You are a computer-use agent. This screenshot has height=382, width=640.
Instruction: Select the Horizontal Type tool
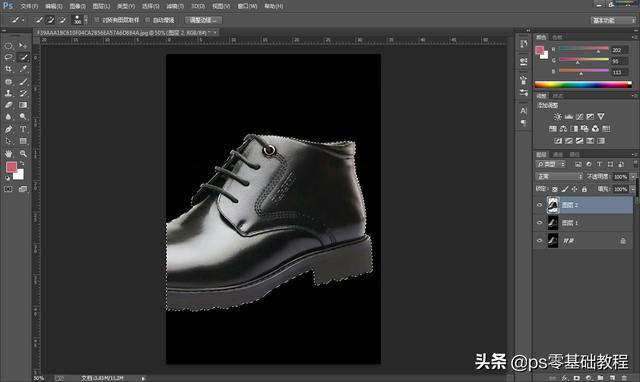pos(23,129)
